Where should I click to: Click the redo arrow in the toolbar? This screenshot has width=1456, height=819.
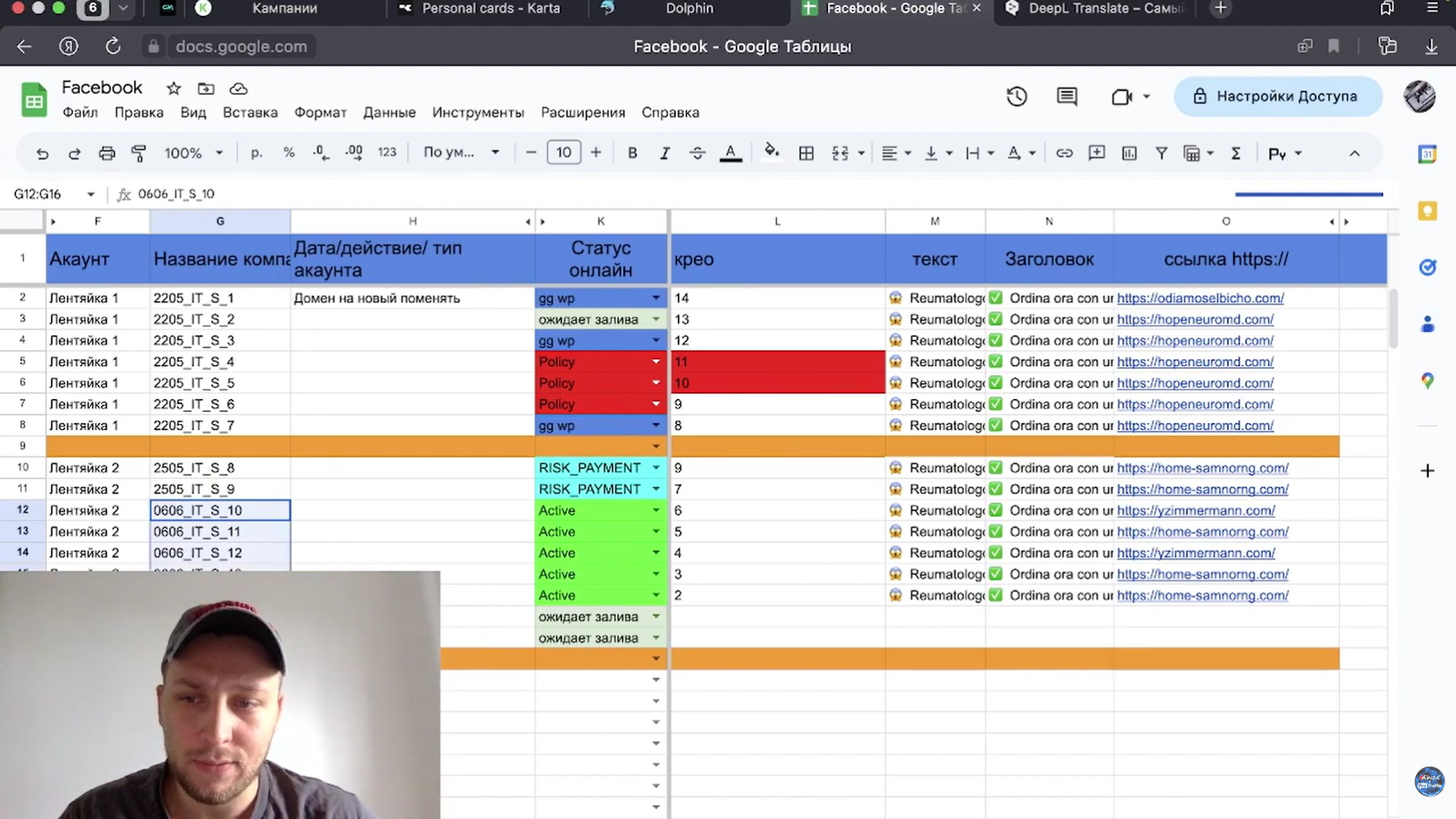click(74, 154)
